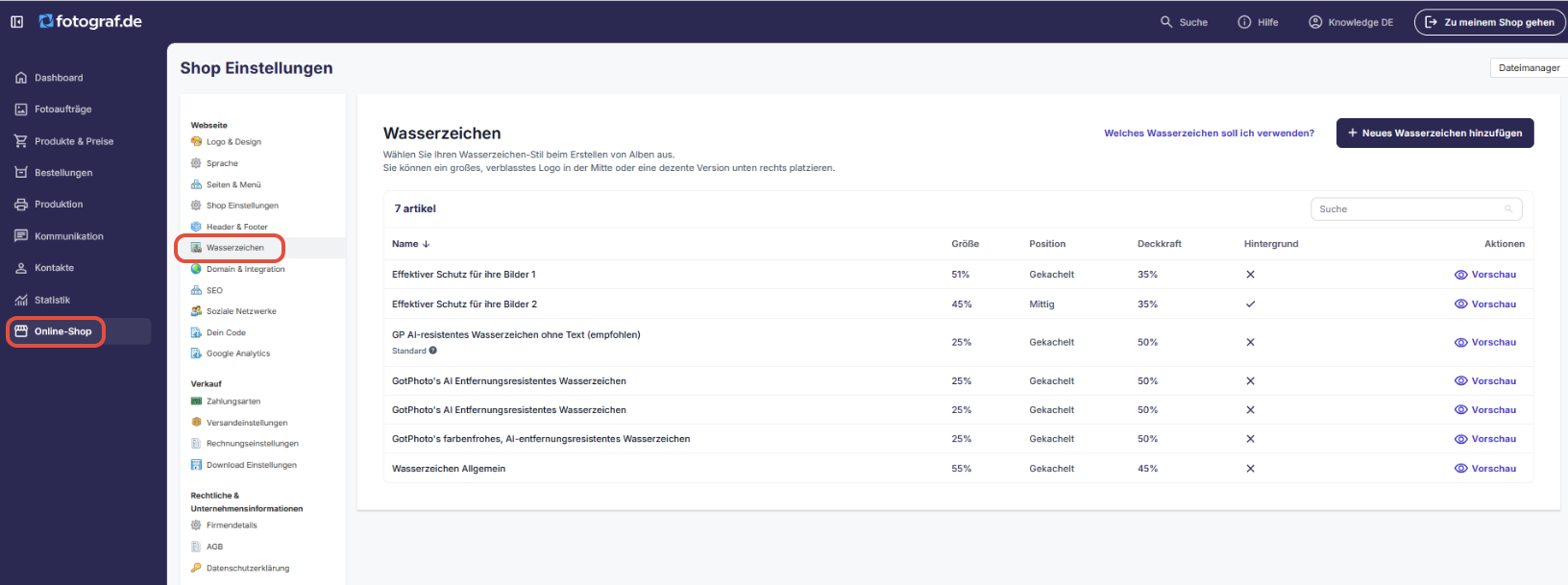Click the Produktion printer icon

tap(21, 205)
